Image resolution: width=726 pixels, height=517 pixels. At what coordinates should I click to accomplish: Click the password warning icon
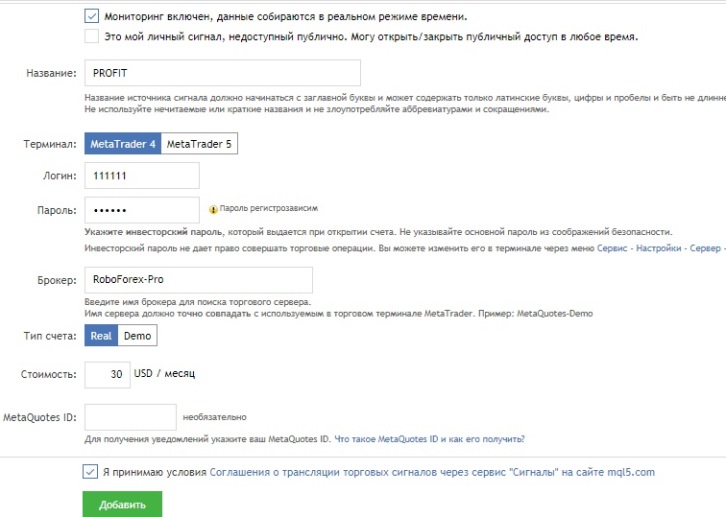tap(213, 210)
